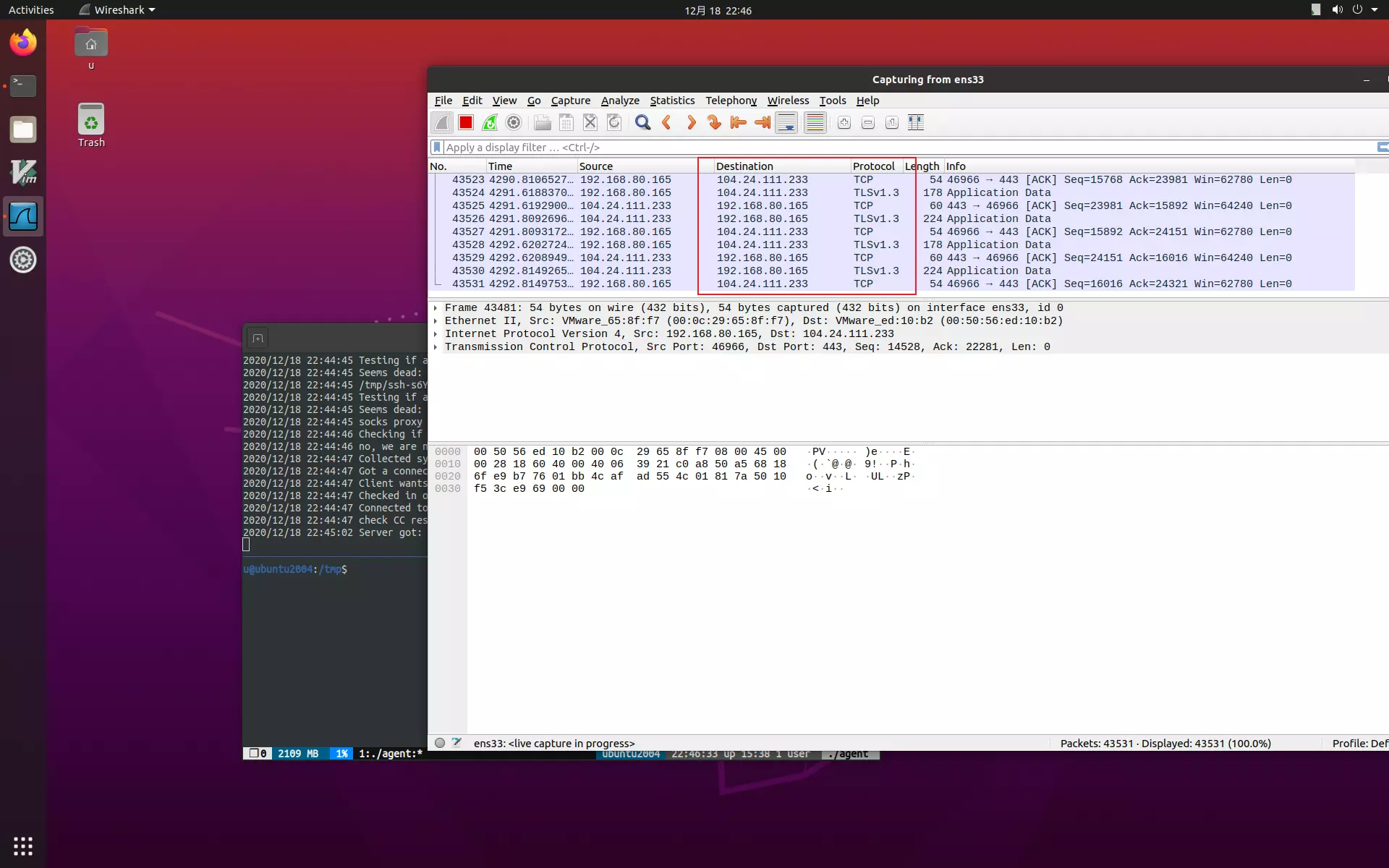Open Firefox from the dock
Screen dimensions: 1389x868
pyautogui.click(x=23, y=43)
